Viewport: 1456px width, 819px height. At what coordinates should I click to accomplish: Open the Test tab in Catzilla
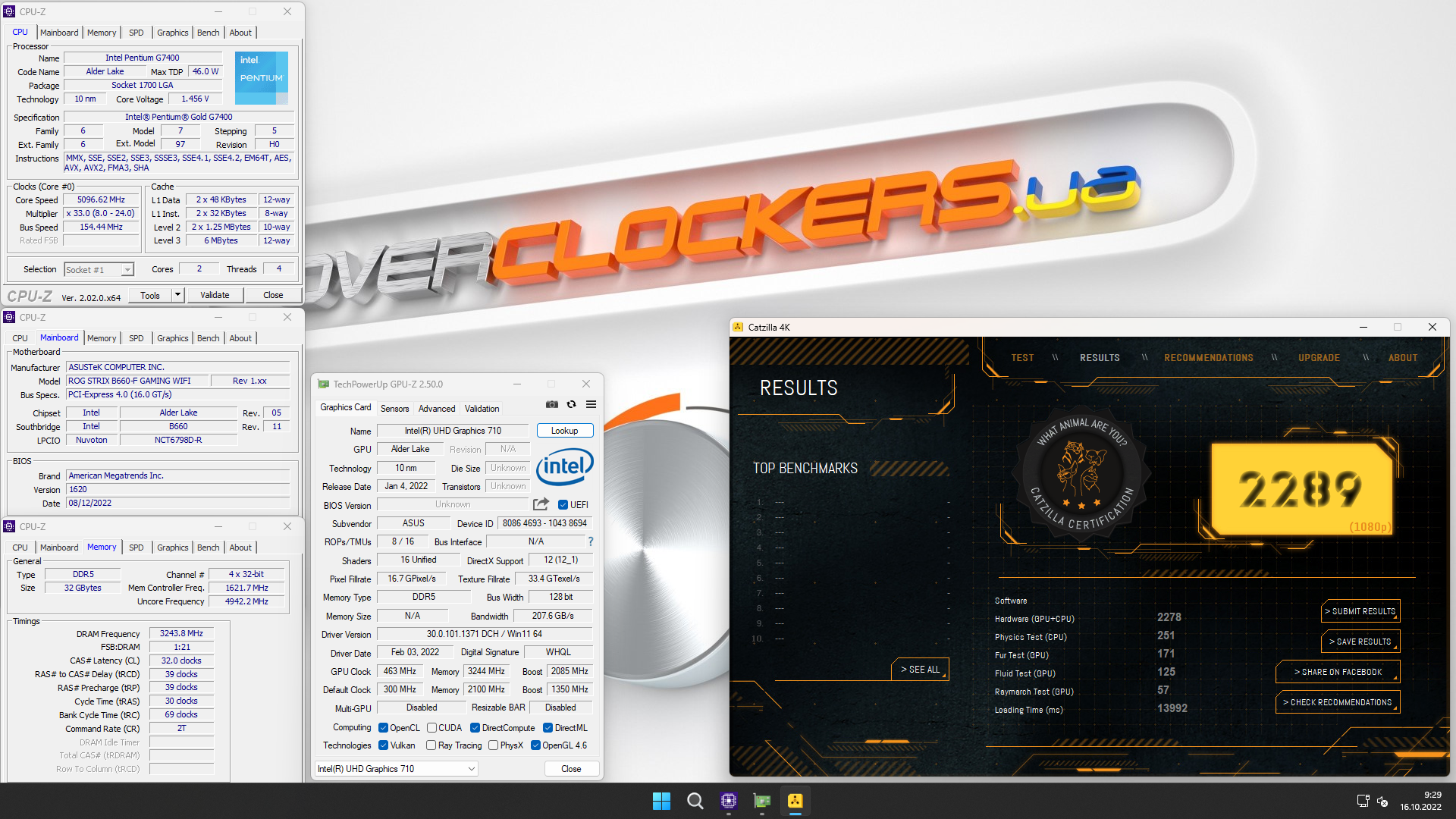point(1022,358)
